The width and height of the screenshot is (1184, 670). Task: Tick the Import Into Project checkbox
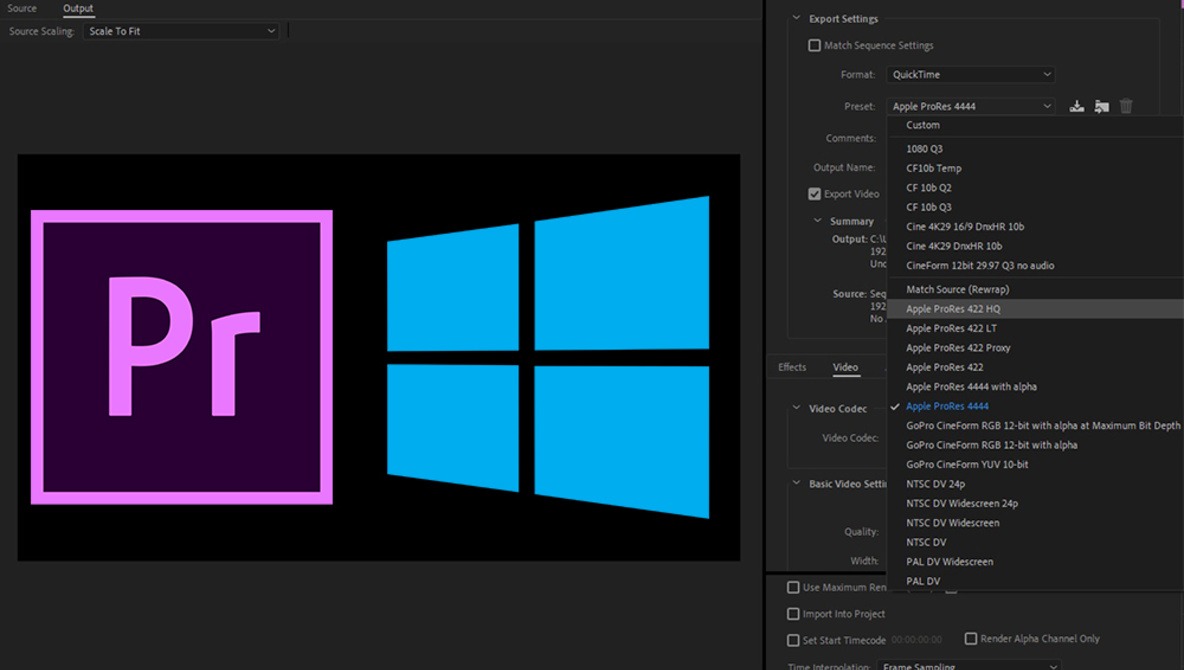(x=793, y=614)
